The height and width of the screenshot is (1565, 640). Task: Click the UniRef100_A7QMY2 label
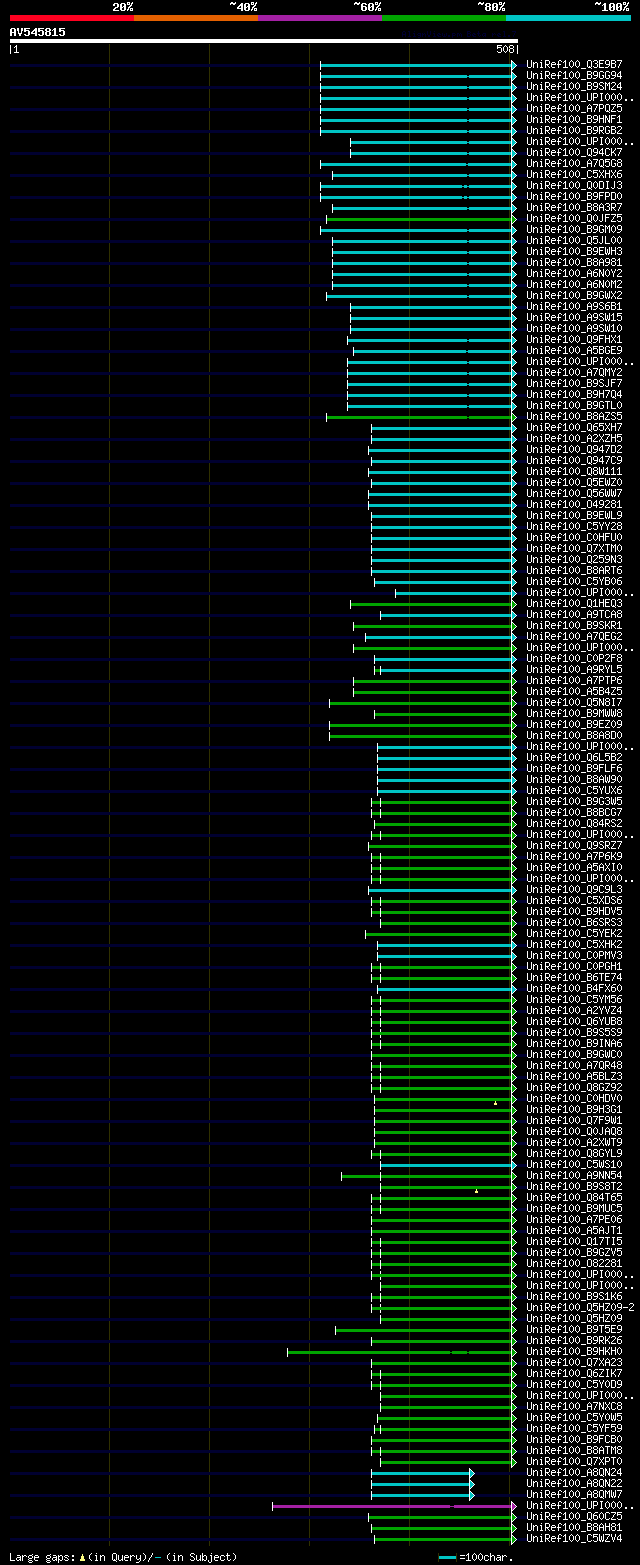click(574, 373)
